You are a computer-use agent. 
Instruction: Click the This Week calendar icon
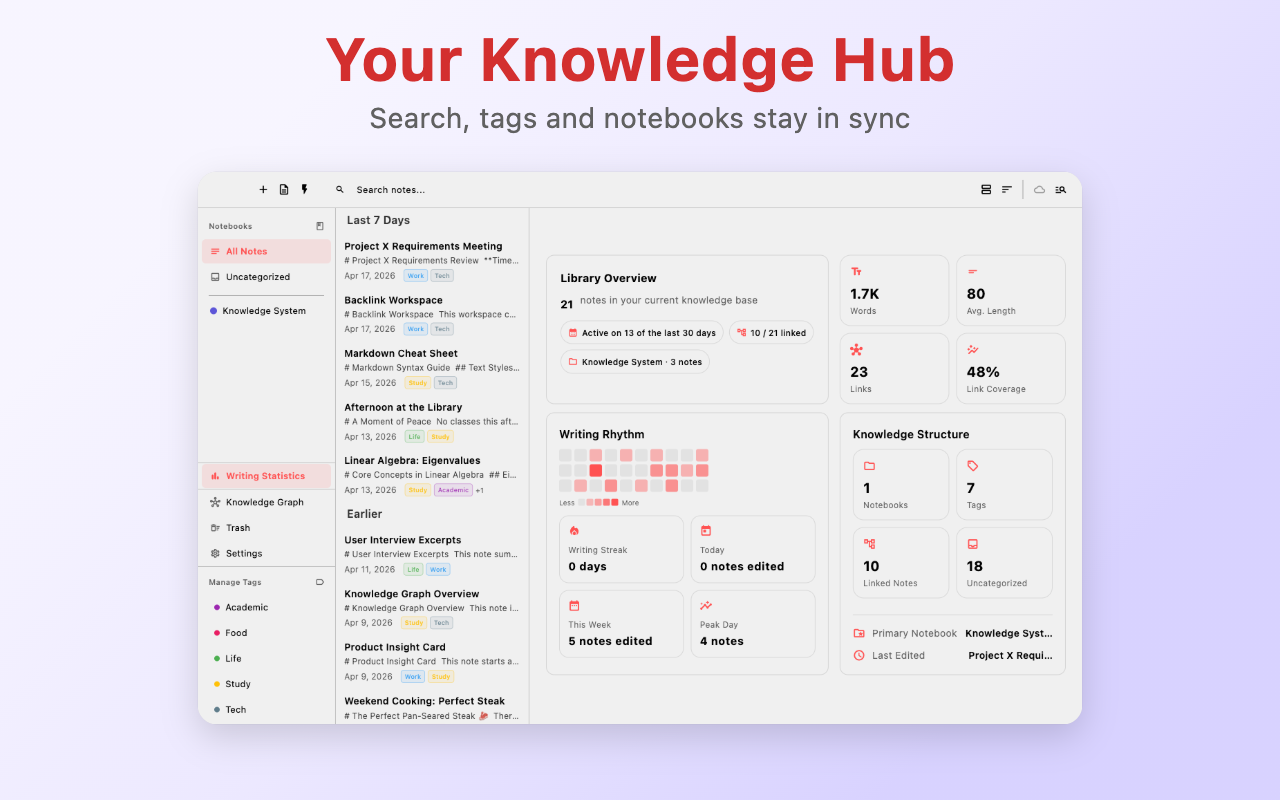click(574, 605)
